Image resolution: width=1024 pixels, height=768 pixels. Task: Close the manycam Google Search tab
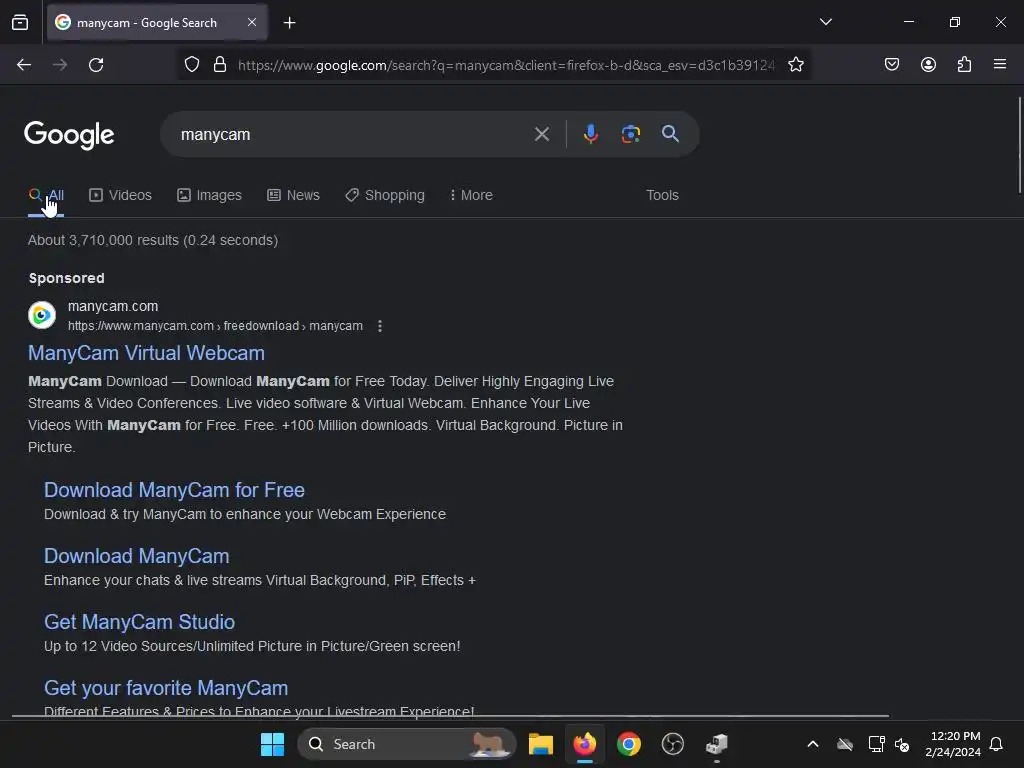coord(252,22)
